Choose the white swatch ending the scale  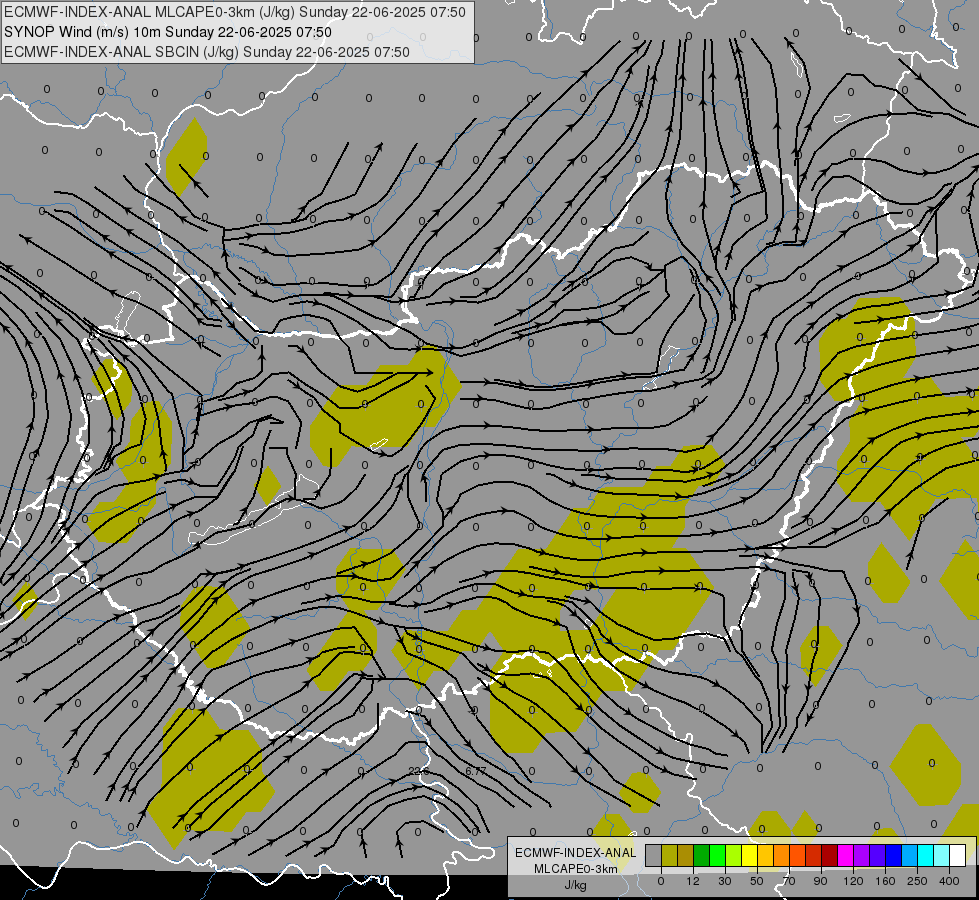tap(958, 855)
